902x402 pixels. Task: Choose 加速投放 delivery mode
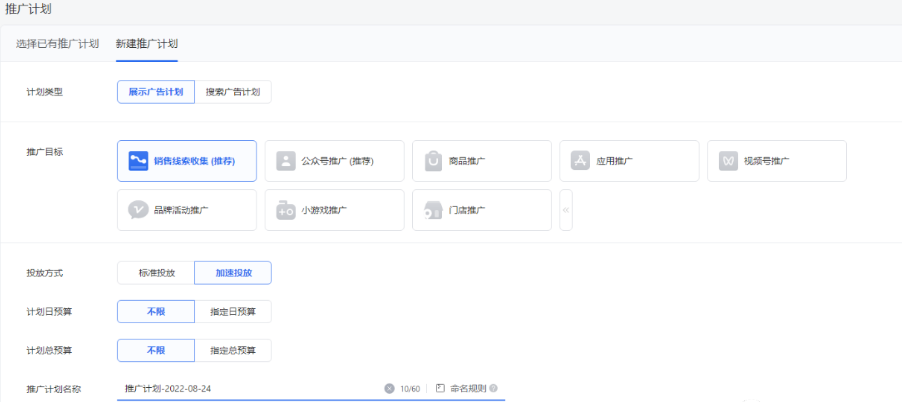[x=233, y=273]
